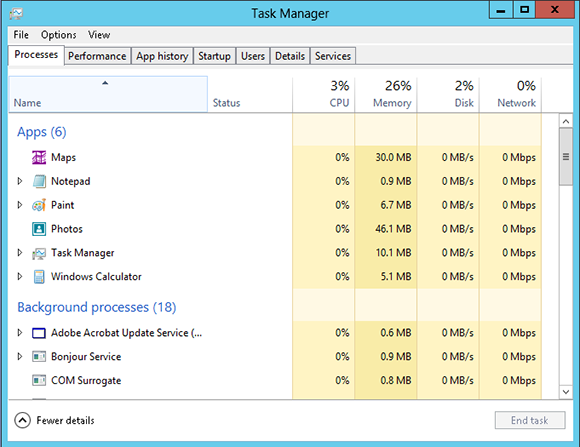Click the 46.1 MB memory value
This screenshot has height=447, width=580.
click(393, 229)
